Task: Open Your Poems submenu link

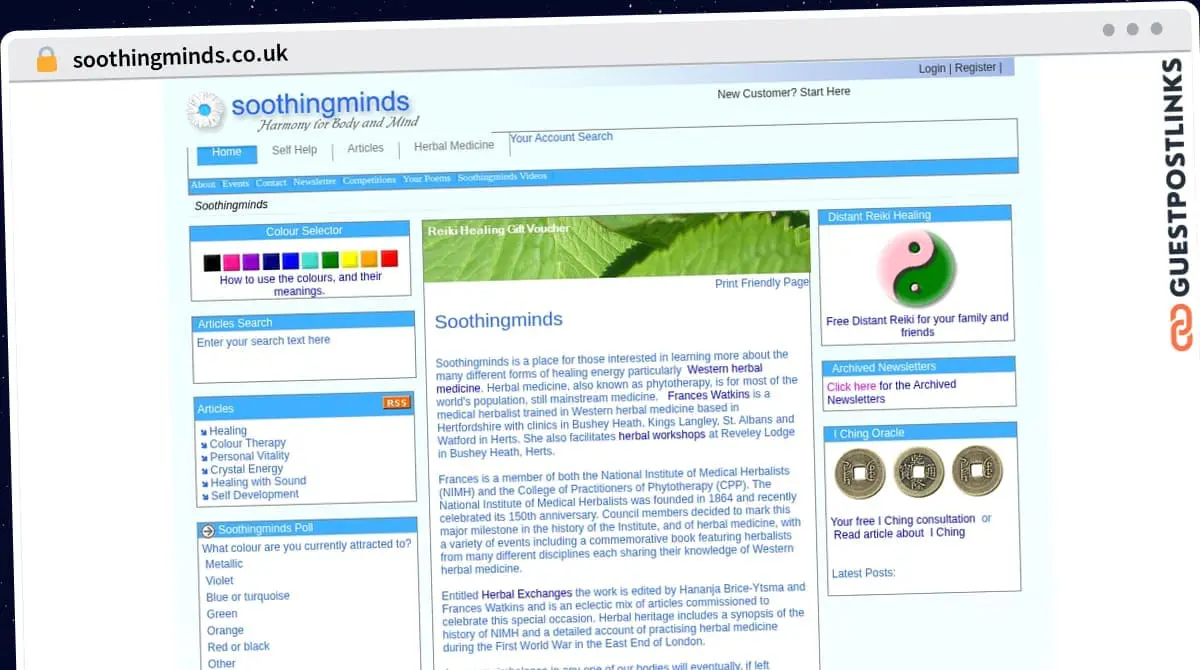Action: (427, 179)
